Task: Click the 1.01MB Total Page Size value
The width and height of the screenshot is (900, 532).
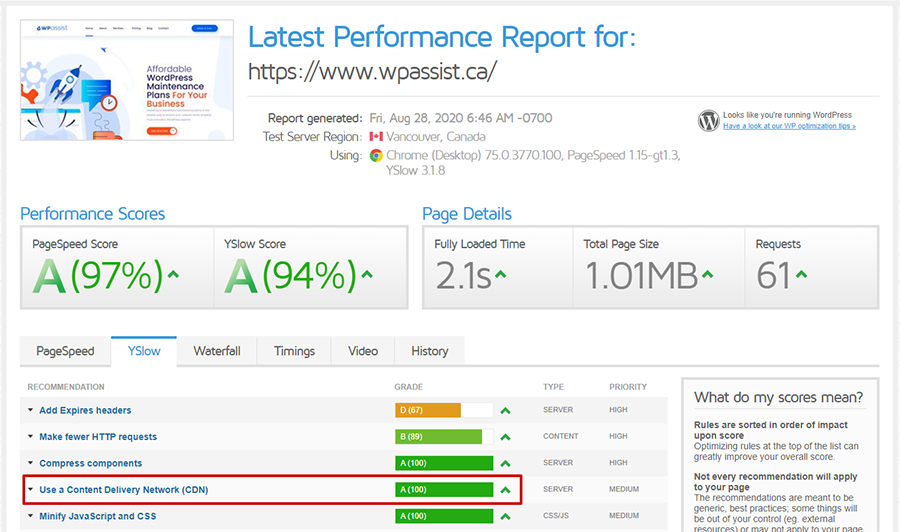Action: pyautogui.click(x=641, y=276)
